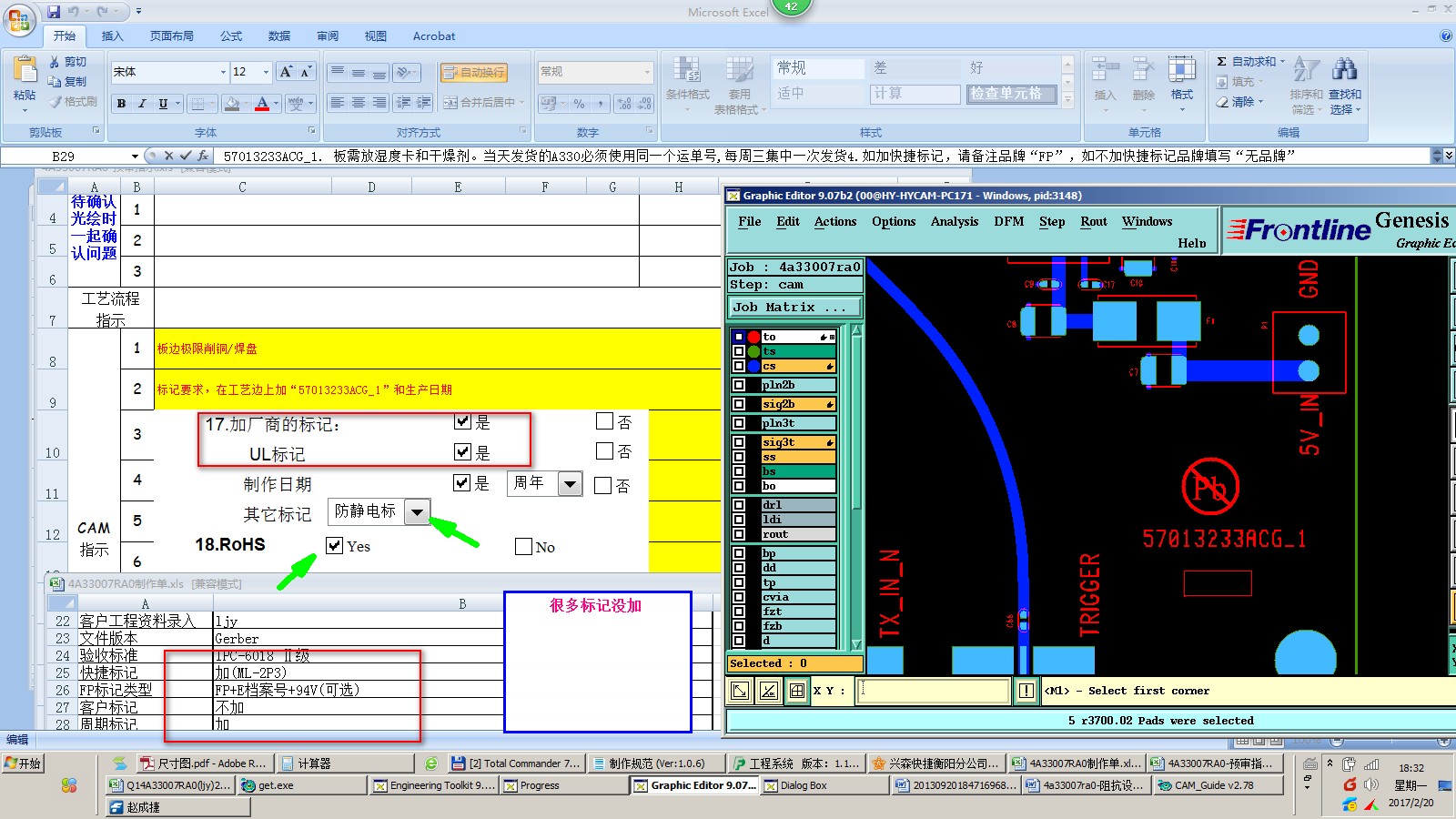The image size is (1456, 819).
Task: Open the font size 12 dropdown
Action: (266, 72)
